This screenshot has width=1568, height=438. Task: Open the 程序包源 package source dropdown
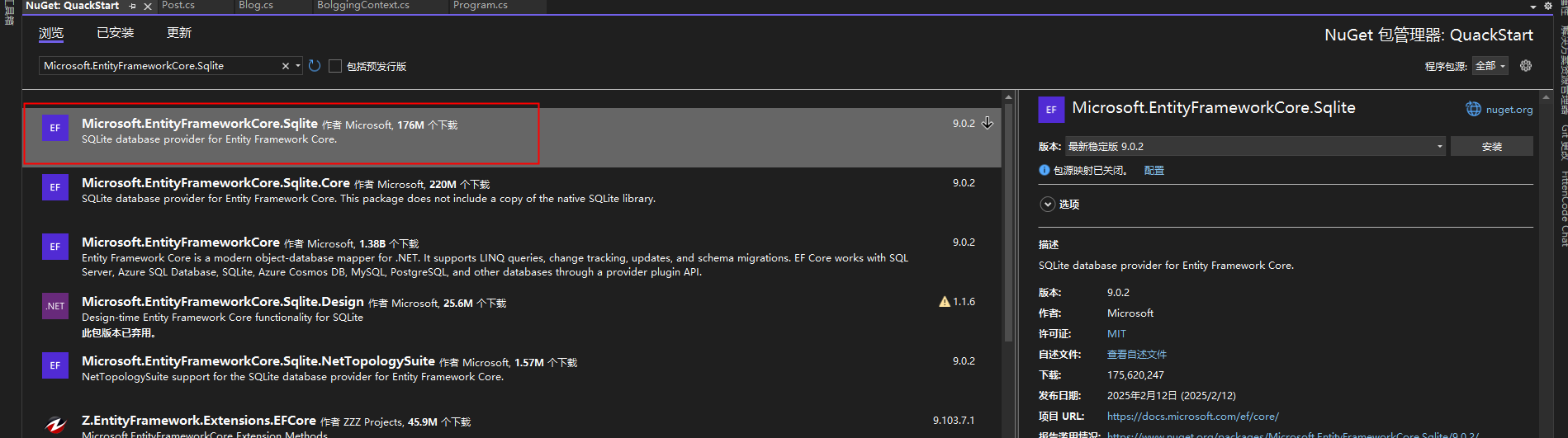click(x=1490, y=66)
